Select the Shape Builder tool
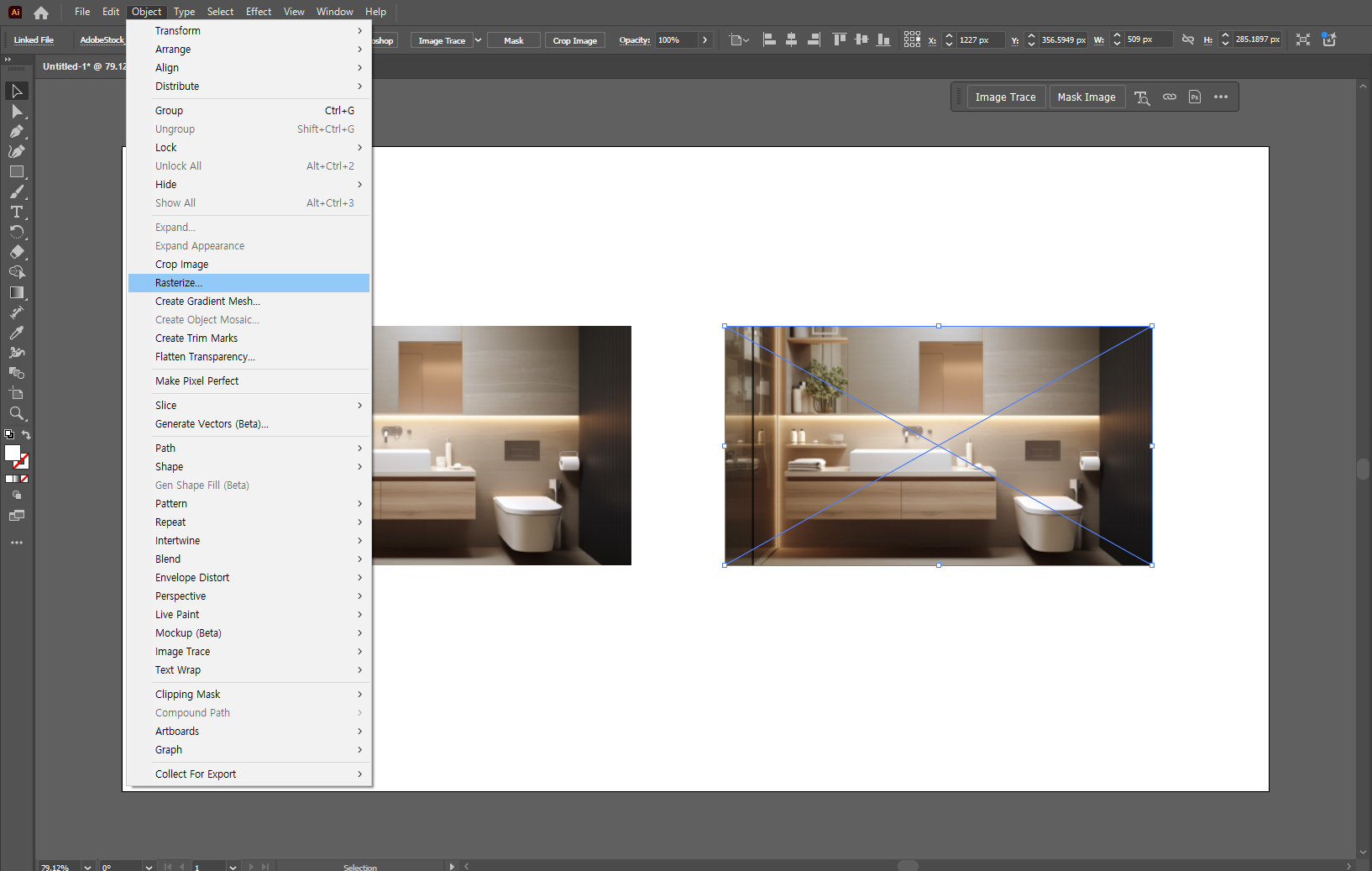The image size is (1372, 871). click(x=17, y=272)
